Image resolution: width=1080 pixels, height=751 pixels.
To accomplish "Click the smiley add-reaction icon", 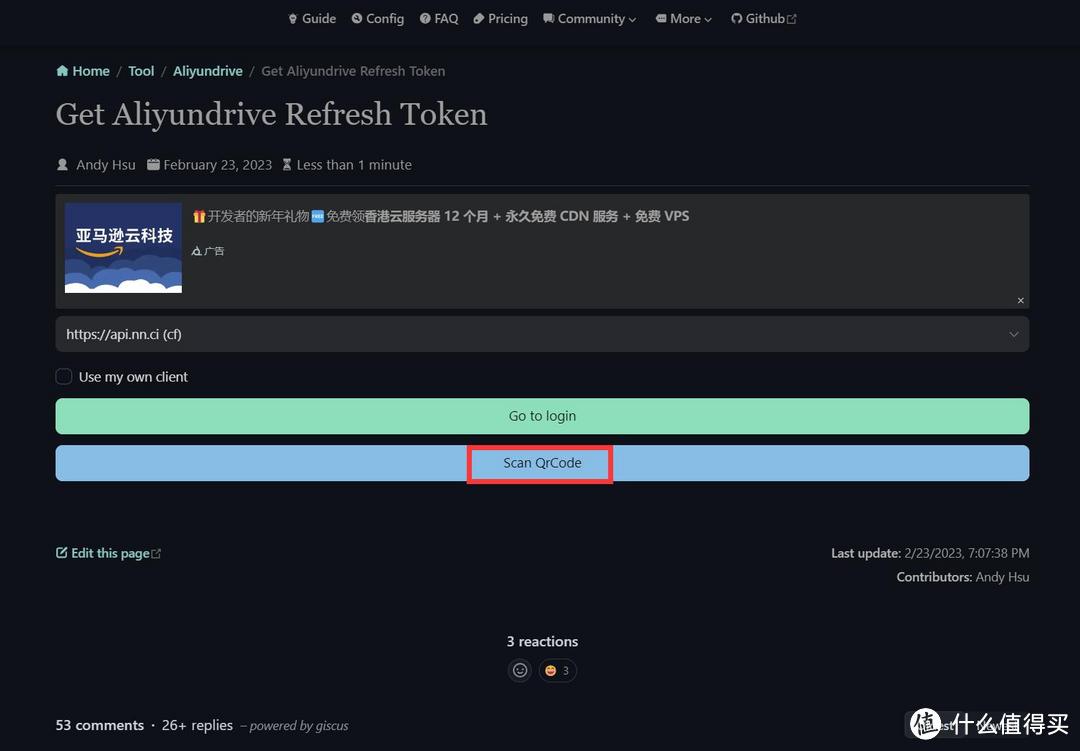I will (x=520, y=670).
